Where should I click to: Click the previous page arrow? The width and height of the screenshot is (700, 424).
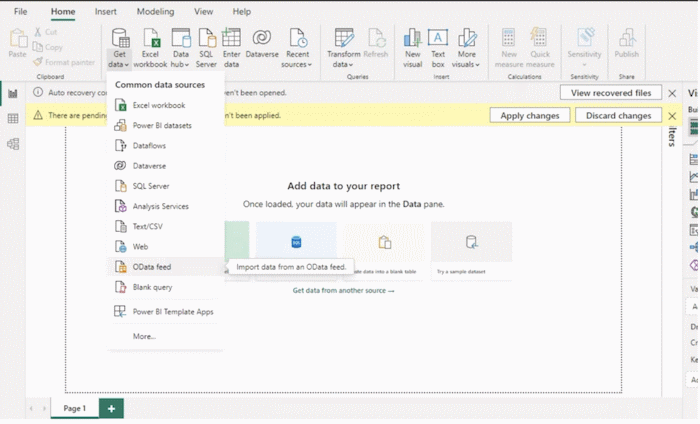(31, 408)
